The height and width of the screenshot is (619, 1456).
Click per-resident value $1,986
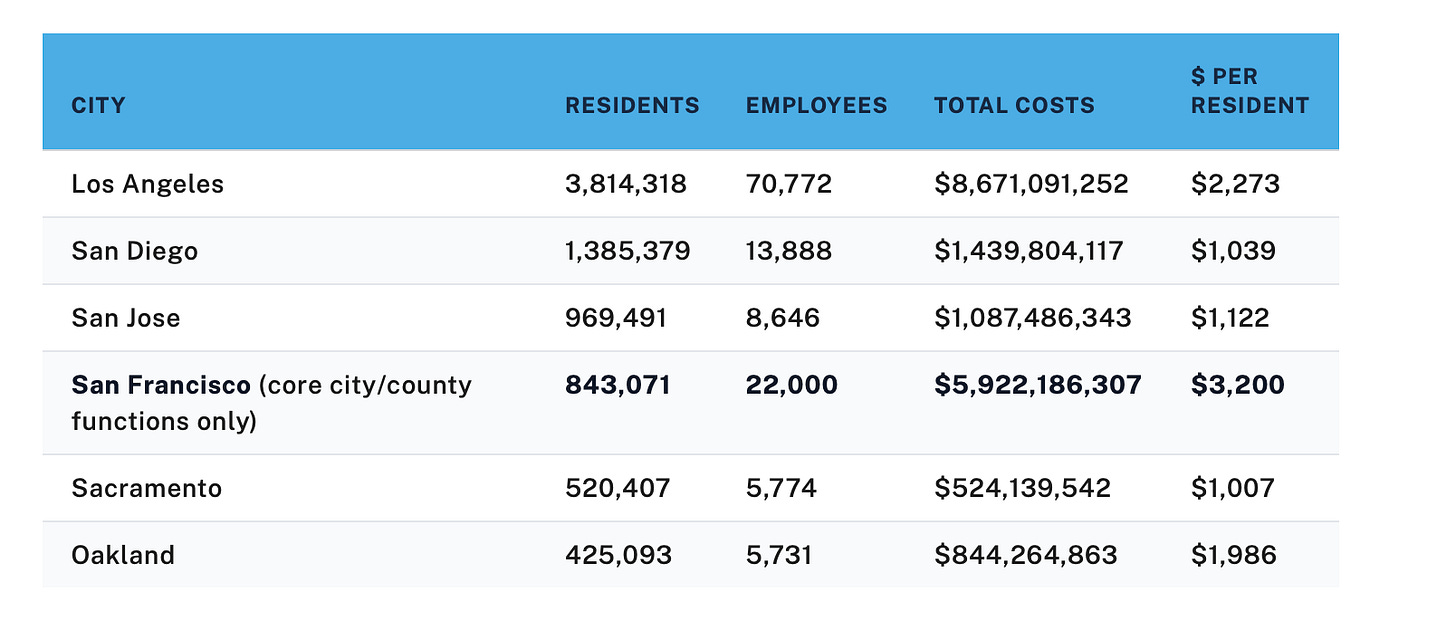tap(1233, 555)
